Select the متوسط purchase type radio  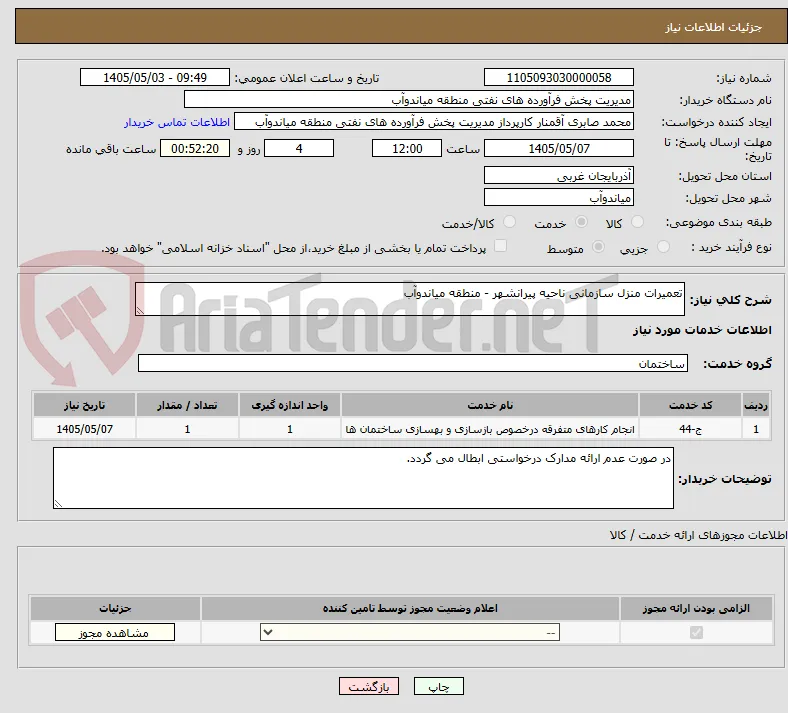tap(598, 247)
